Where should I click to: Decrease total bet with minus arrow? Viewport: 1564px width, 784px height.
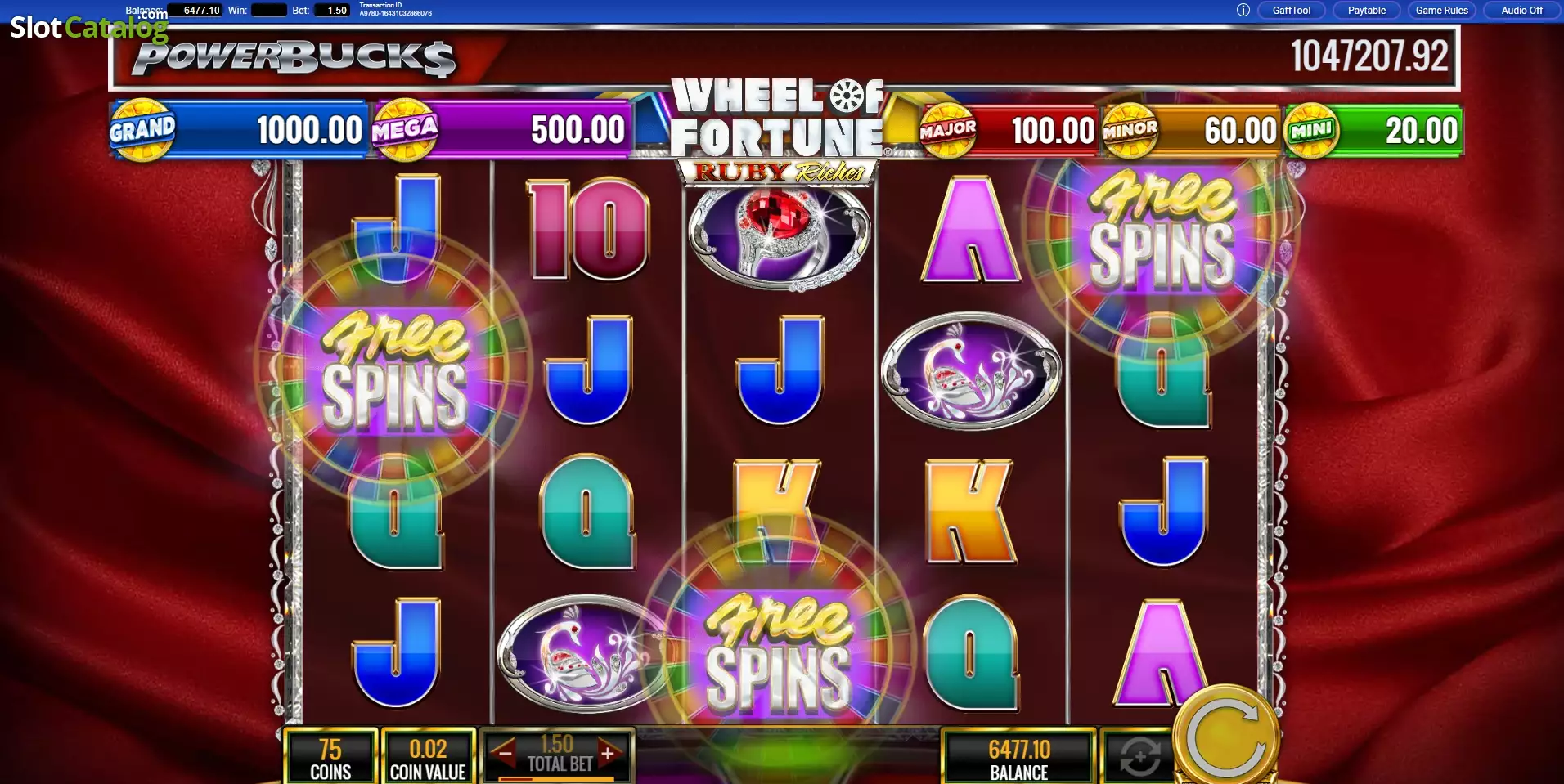point(506,753)
